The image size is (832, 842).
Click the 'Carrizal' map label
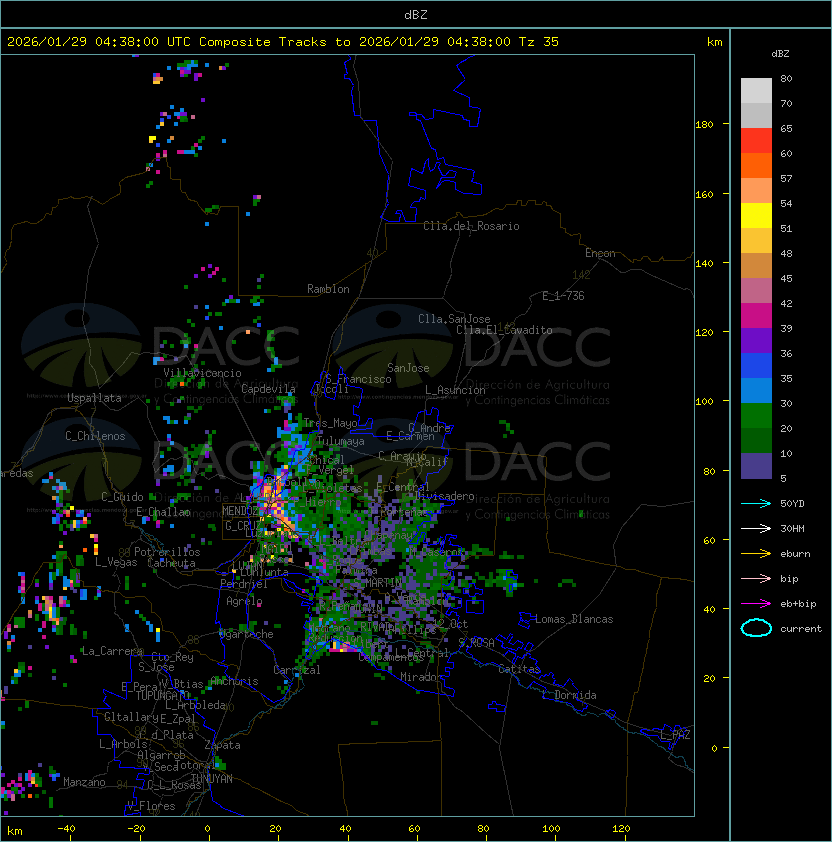click(x=296, y=670)
